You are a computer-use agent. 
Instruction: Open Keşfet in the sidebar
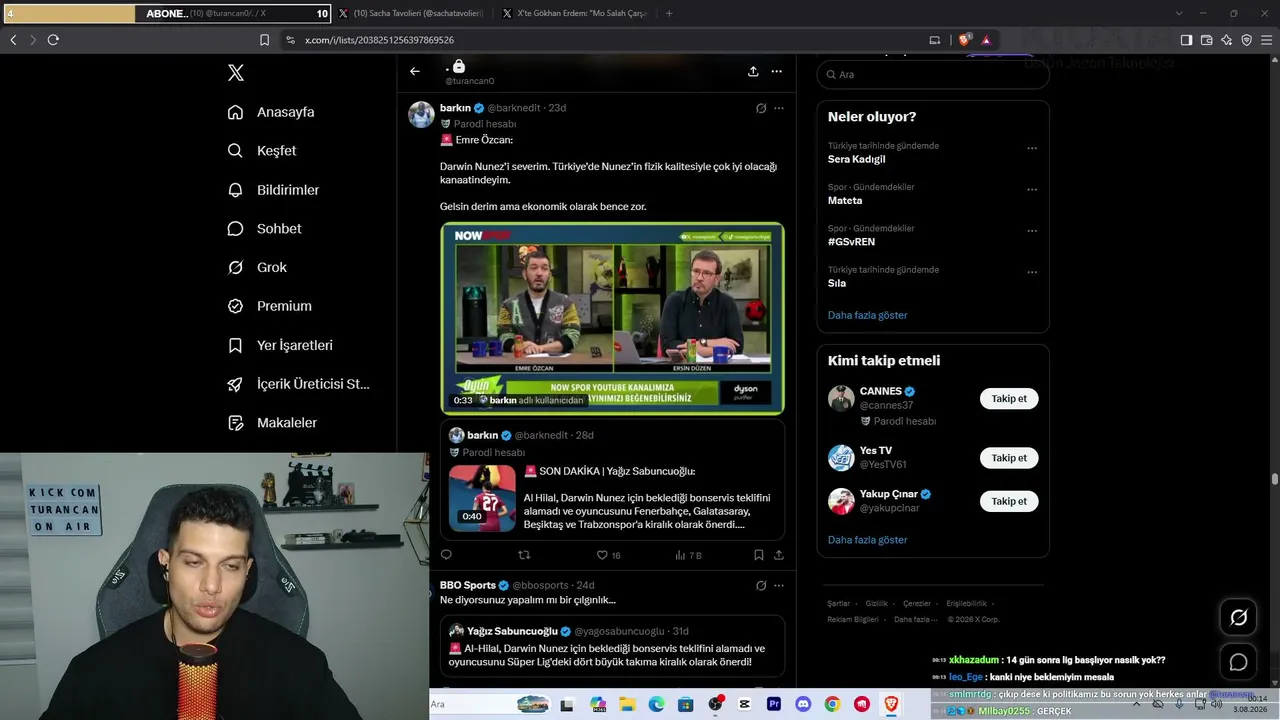262,151
